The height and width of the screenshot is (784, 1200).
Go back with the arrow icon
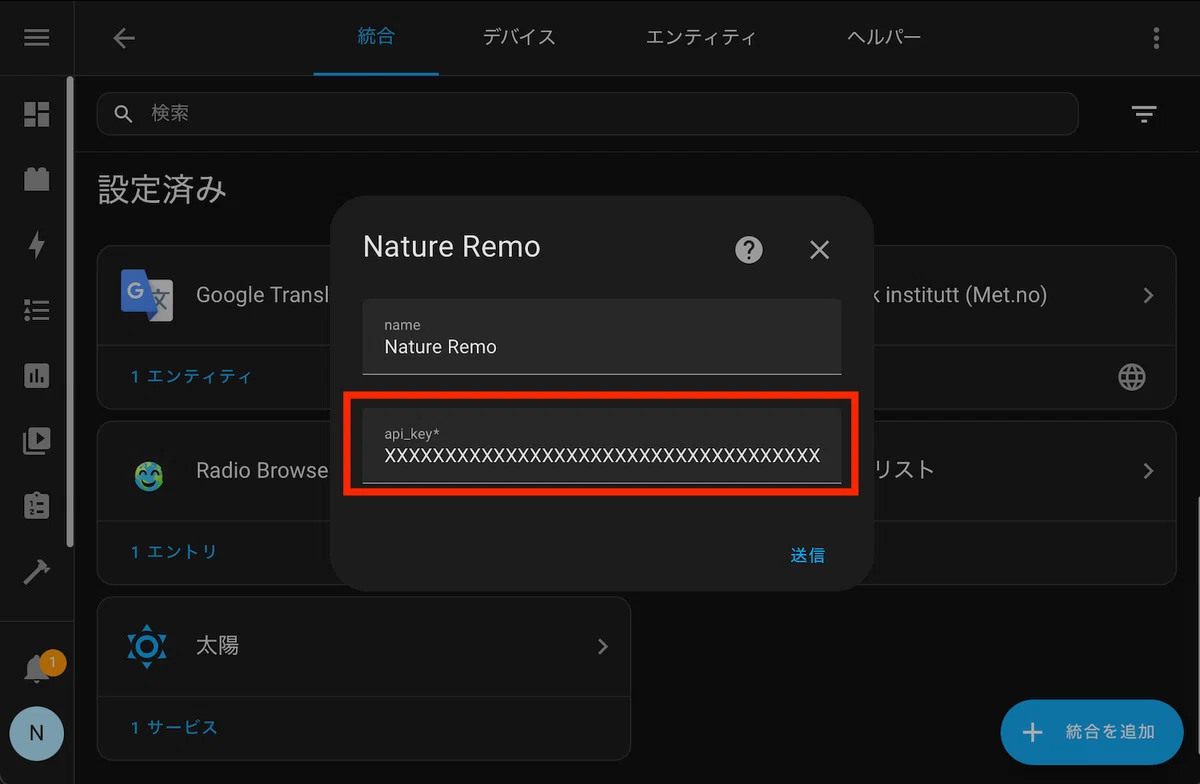[124, 38]
